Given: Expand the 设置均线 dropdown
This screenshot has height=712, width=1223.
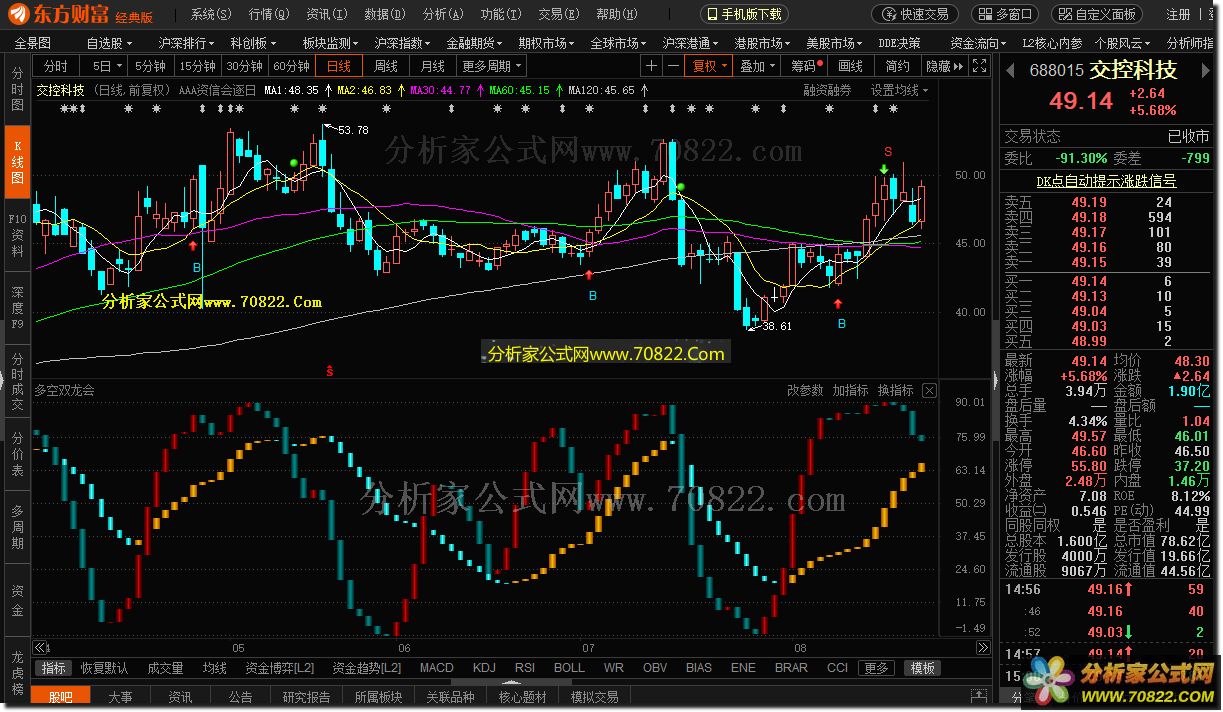Looking at the screenshot, I should [899, 90].
